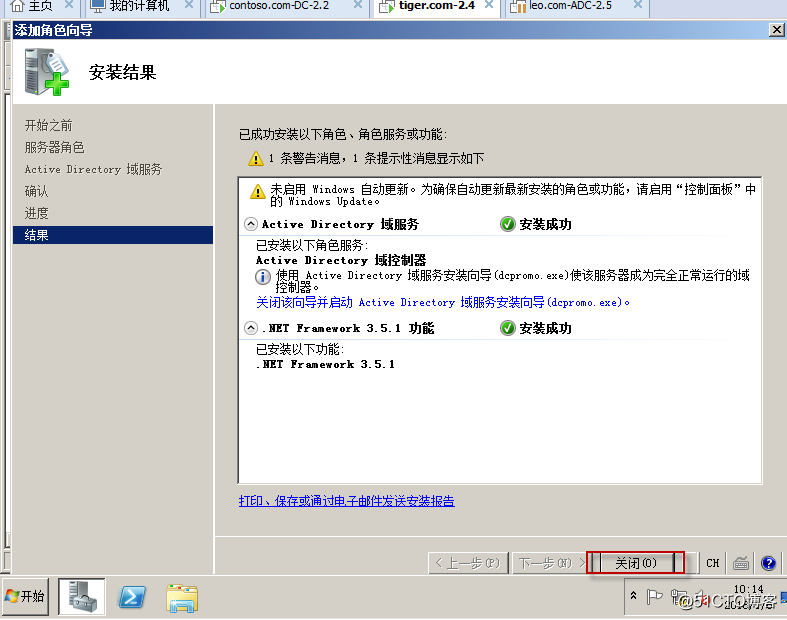Close the contoso.com-DC-2.2 tab
The width and height of the screenshot is (787, 620).
click(357, 5)
